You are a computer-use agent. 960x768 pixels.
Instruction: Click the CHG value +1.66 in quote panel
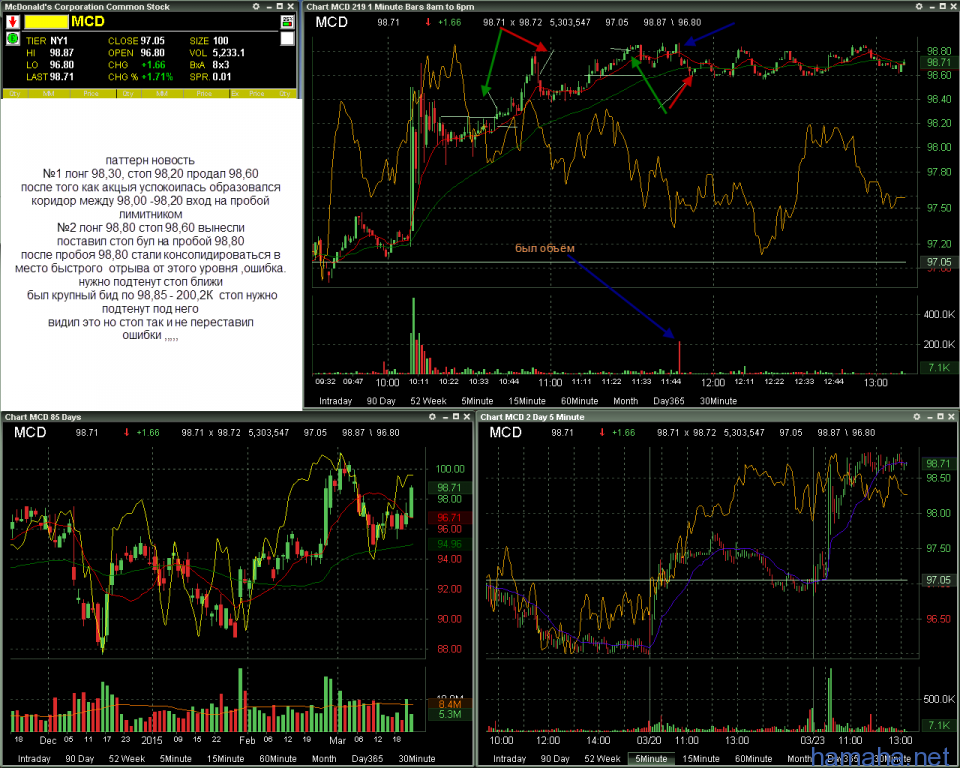(153, 64)
